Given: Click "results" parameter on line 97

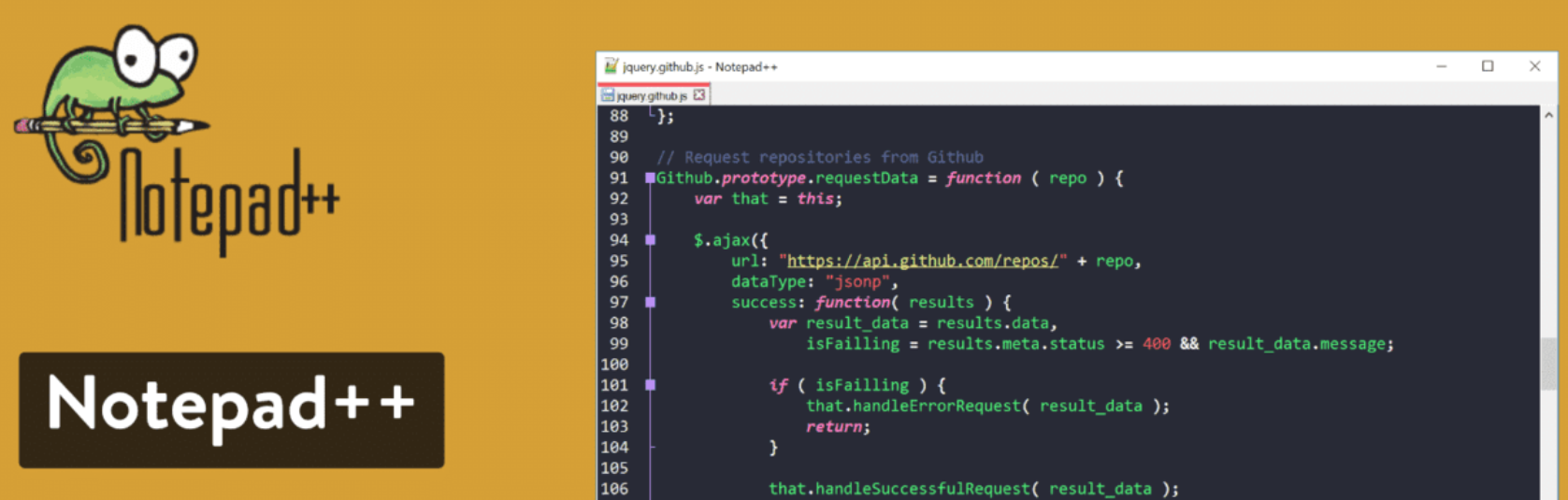Looking at the screenshot, I should click(x=942, y=302).
